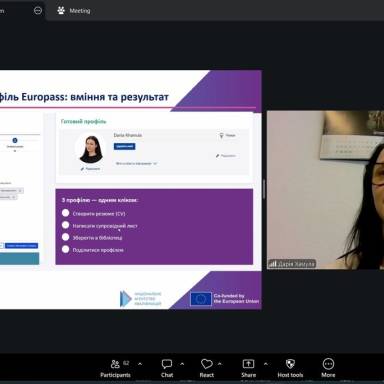Open the Chat panel icon

(167, 364)
